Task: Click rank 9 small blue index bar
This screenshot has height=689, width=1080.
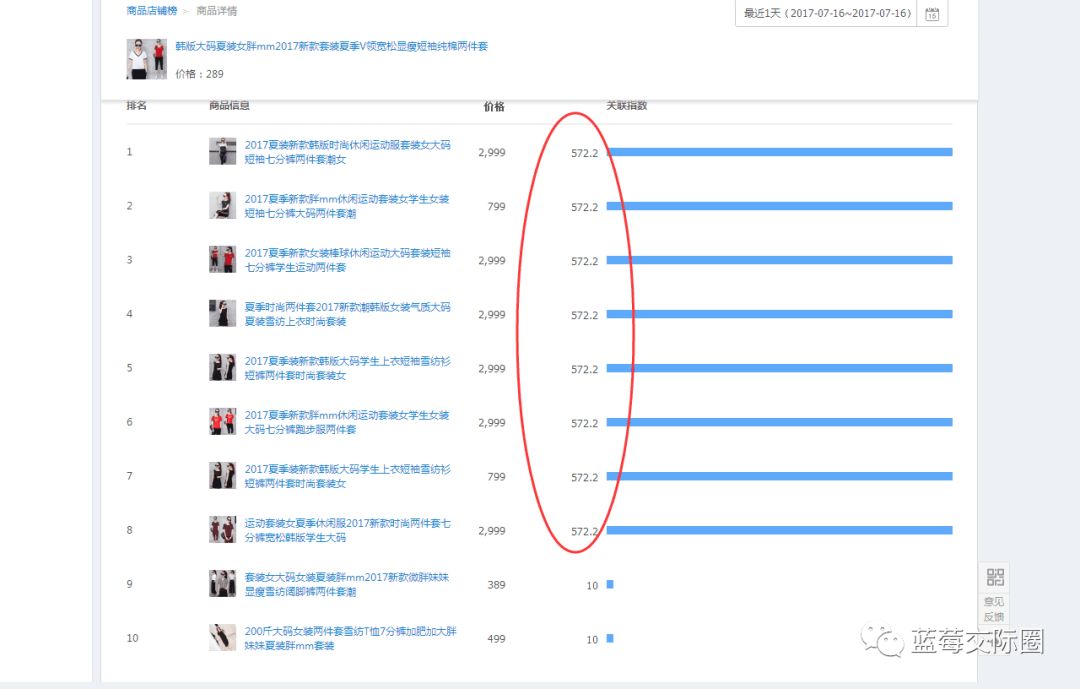Action: 610,584
